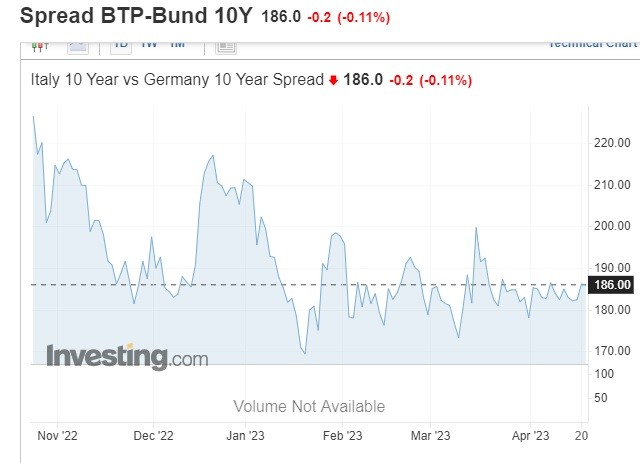
Task: Click the Mar '23 date label
Action: point(434,435)
